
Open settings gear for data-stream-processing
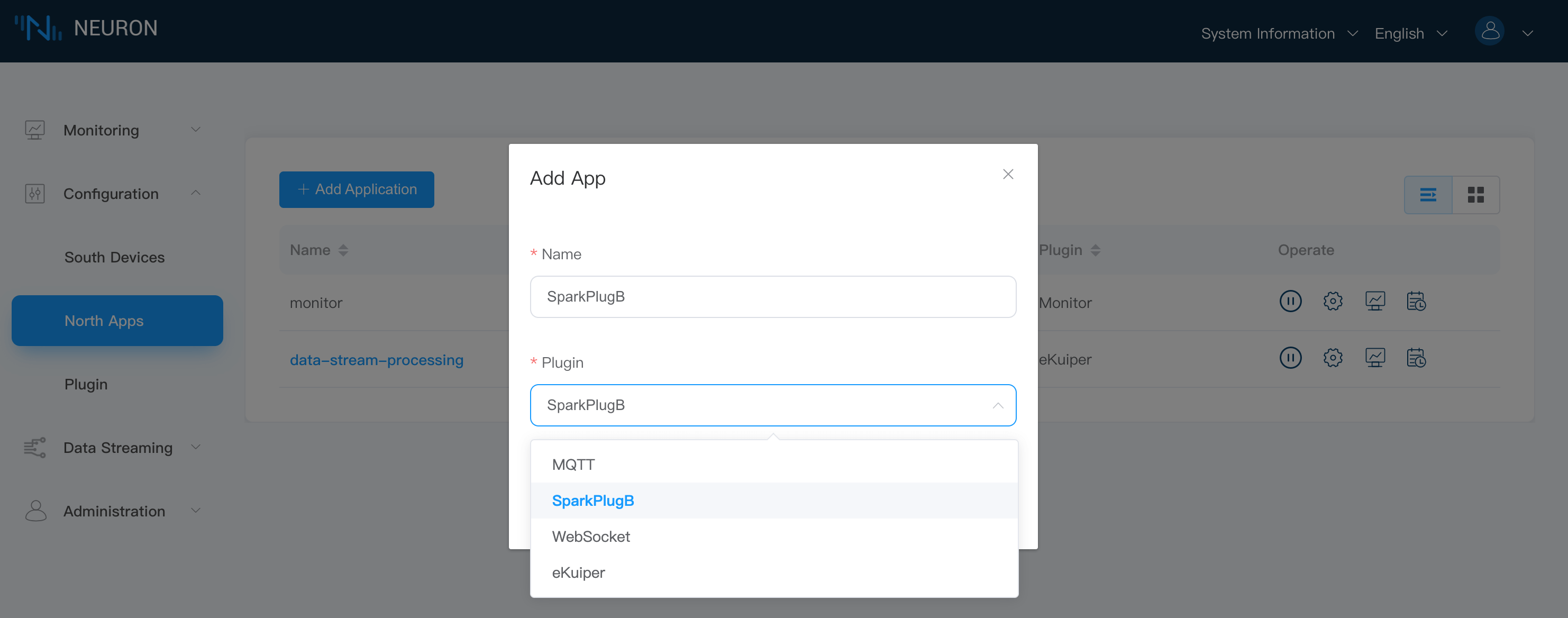(x=1333, y=358)
